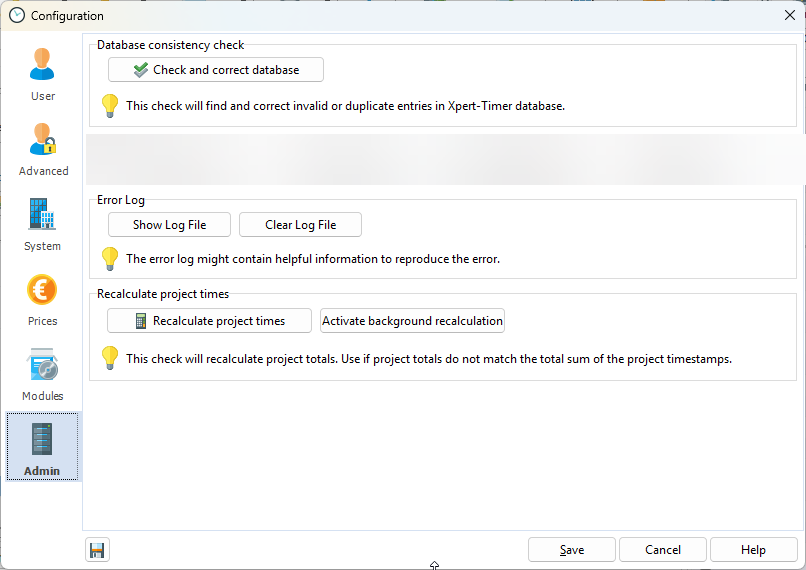Image resolution: width=806 pixels, height=570 pixels.
Task: Run Check and correct database
Action: (x=216, y=70)
